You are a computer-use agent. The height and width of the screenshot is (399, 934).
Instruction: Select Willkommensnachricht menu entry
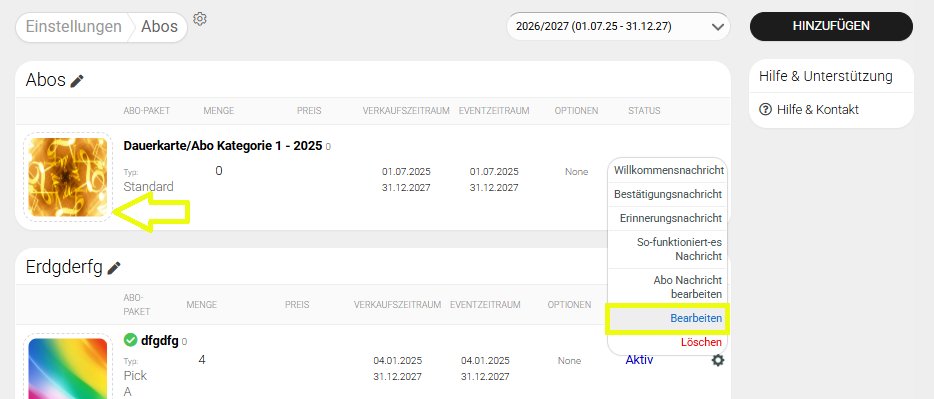click(x=668, y=170)
